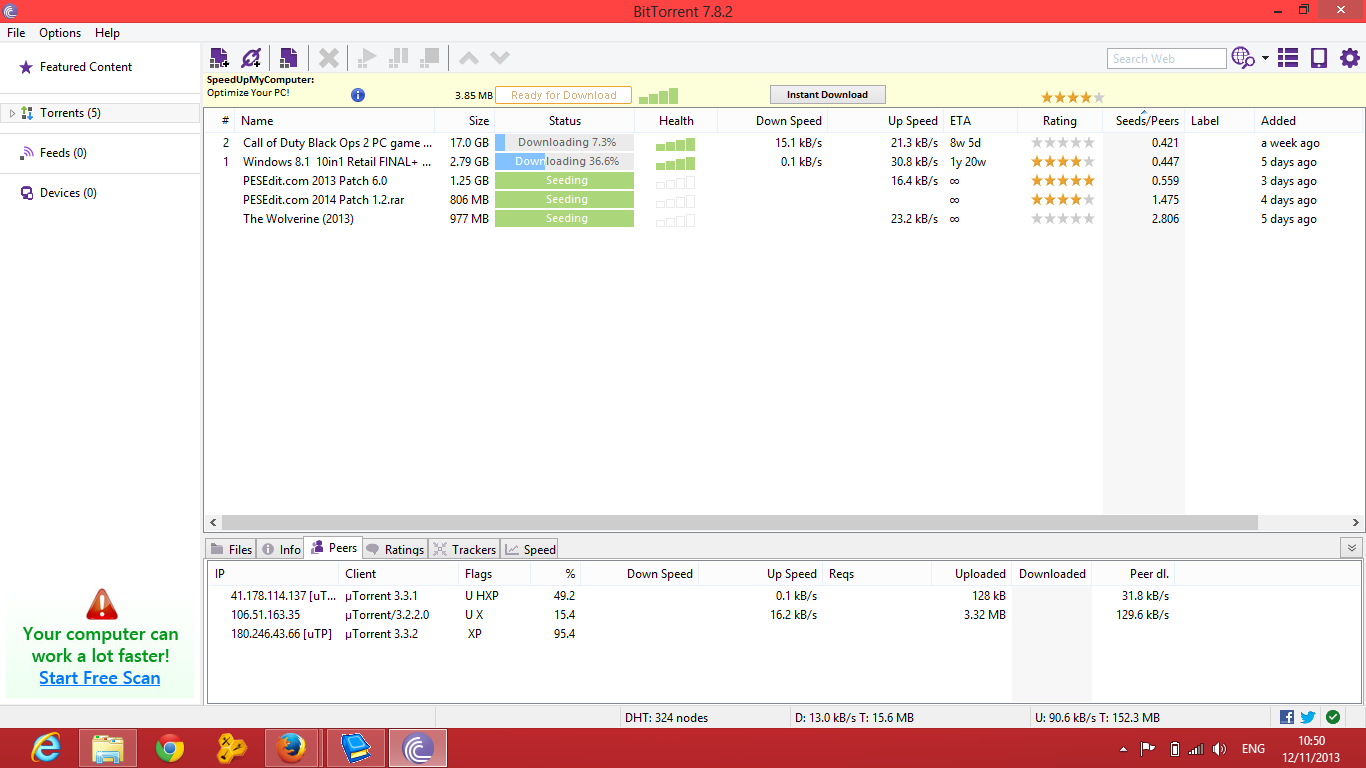The image size is (1366, 768).
Task: Click DHT: 324 nodes in the status bar
Action: tap(666, 717)
